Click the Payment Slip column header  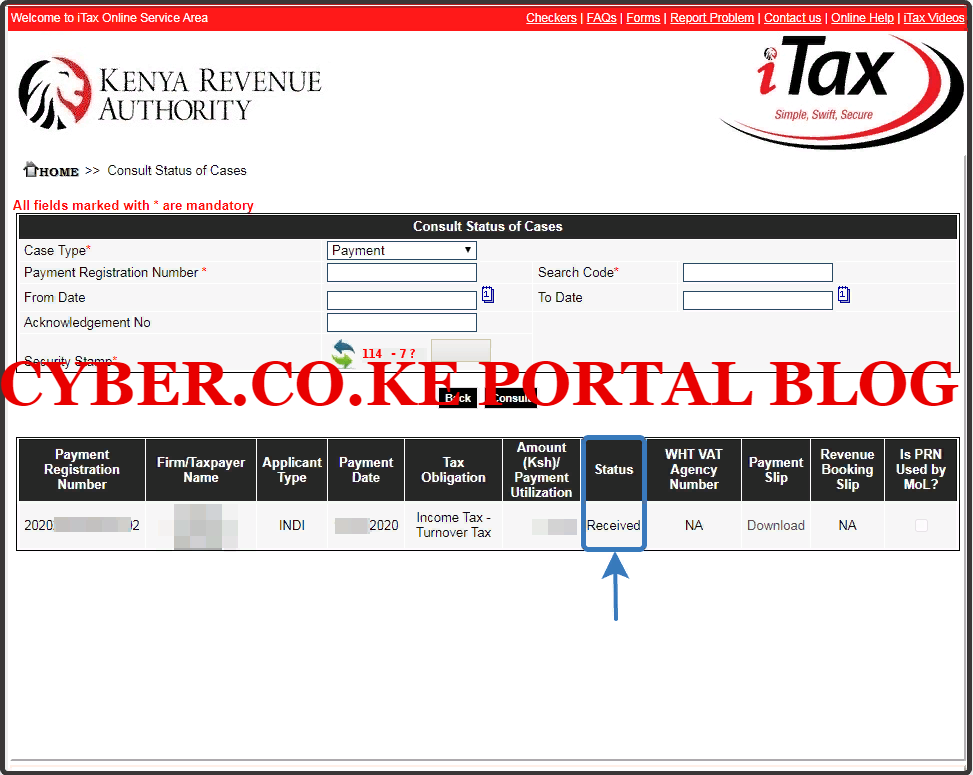[x=776, y=470]
